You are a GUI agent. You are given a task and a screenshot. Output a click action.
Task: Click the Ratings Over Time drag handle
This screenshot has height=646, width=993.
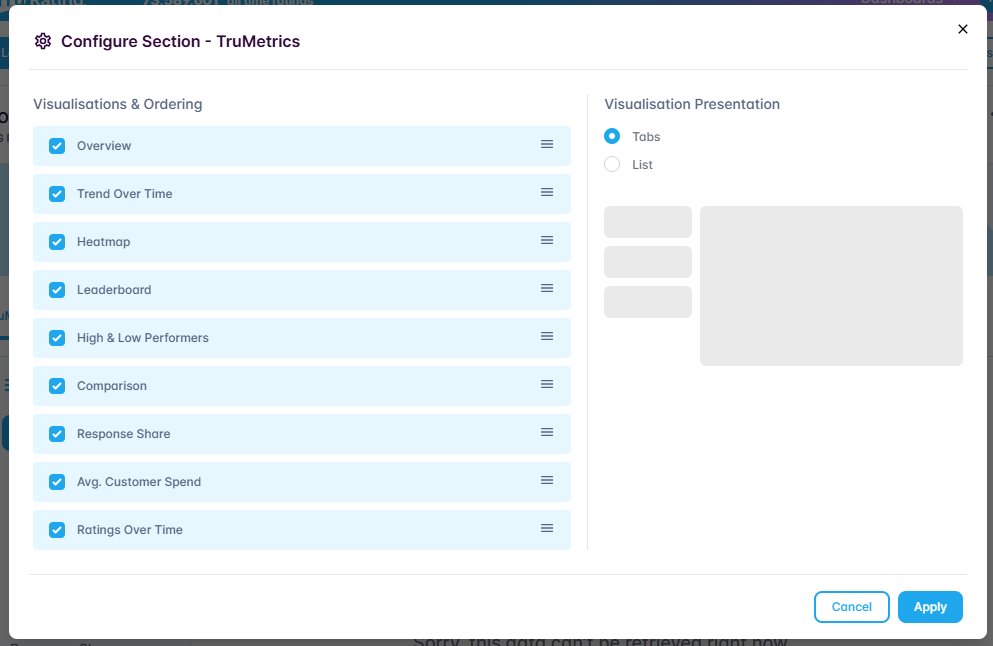point(547,529)
